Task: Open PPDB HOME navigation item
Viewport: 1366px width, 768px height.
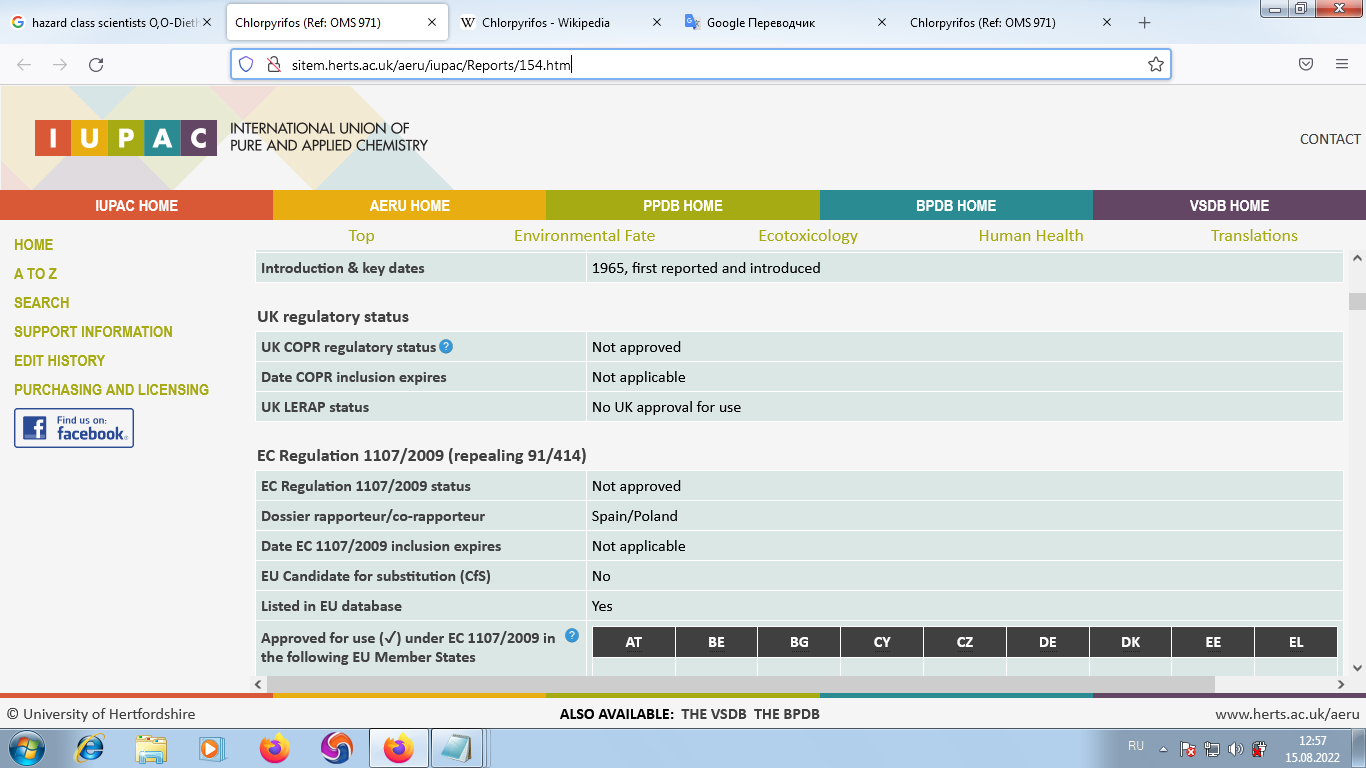Action: pyautogui.click(x=682, y=206)
